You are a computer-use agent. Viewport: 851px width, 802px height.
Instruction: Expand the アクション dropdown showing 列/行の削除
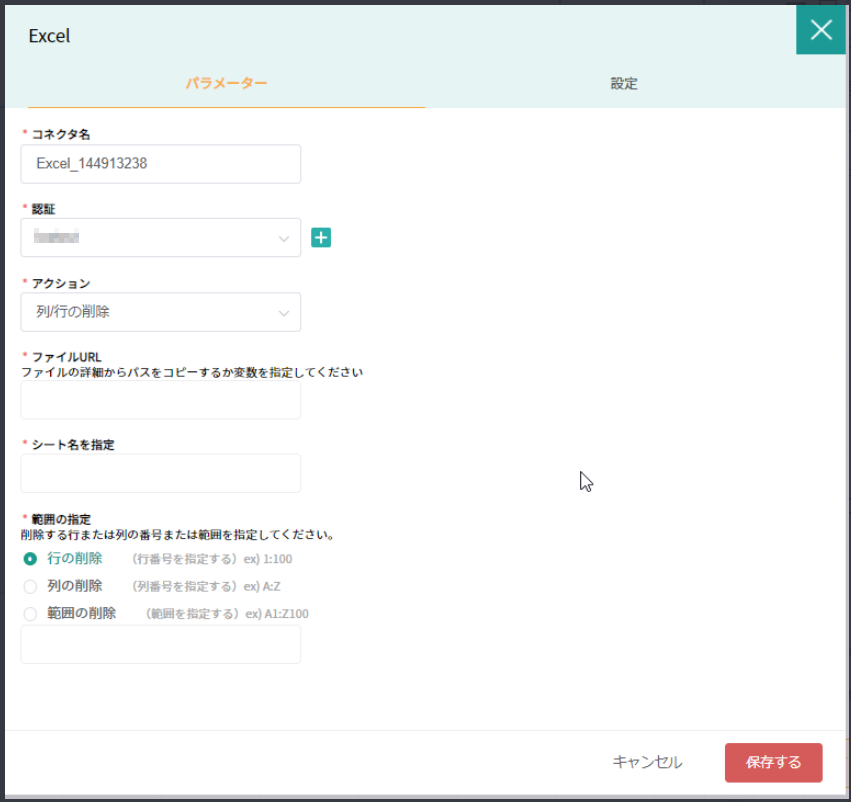pos(161,312)
